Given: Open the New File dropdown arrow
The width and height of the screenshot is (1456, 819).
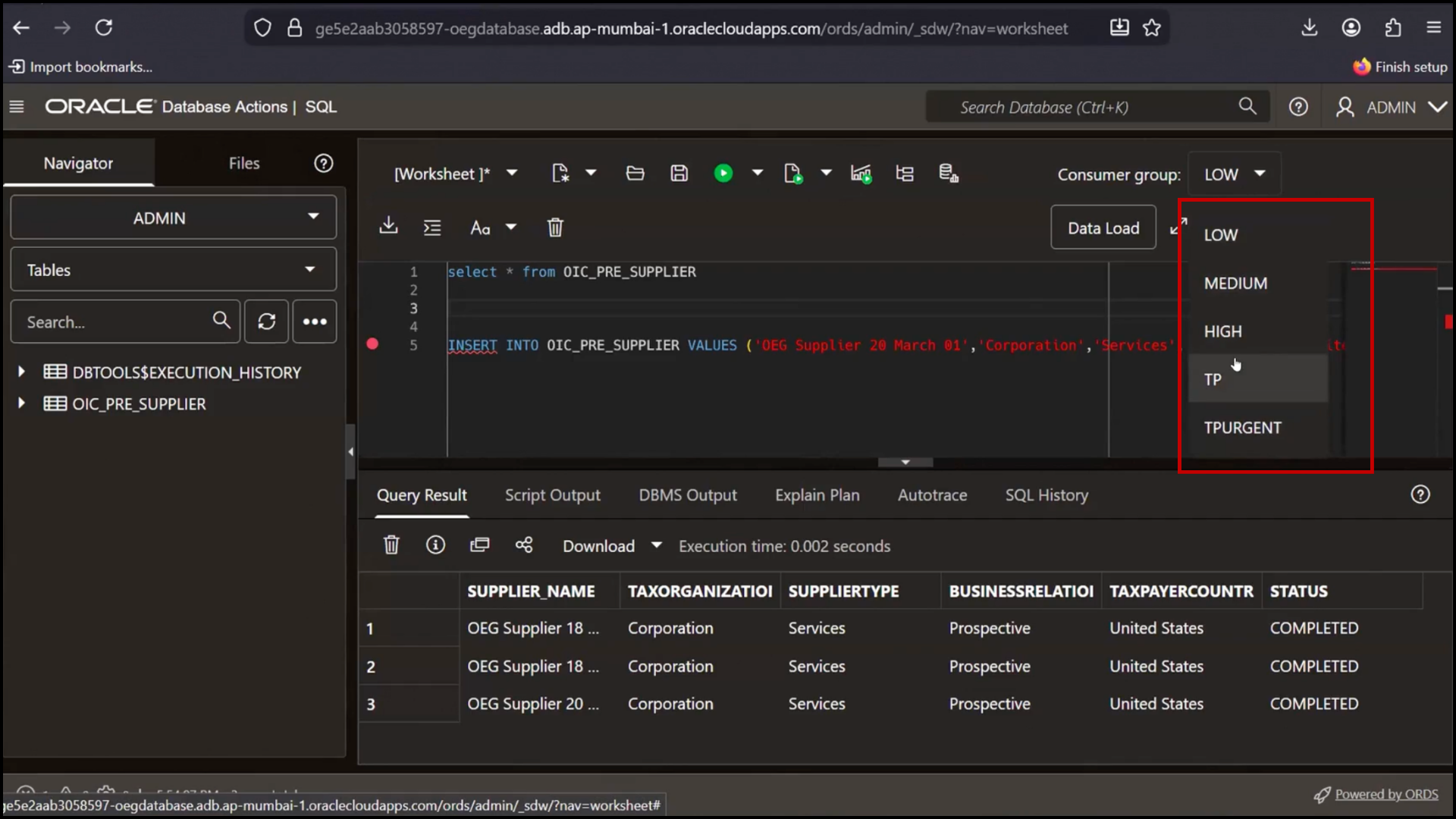Looking at the screenshot, I should [591, 174].
